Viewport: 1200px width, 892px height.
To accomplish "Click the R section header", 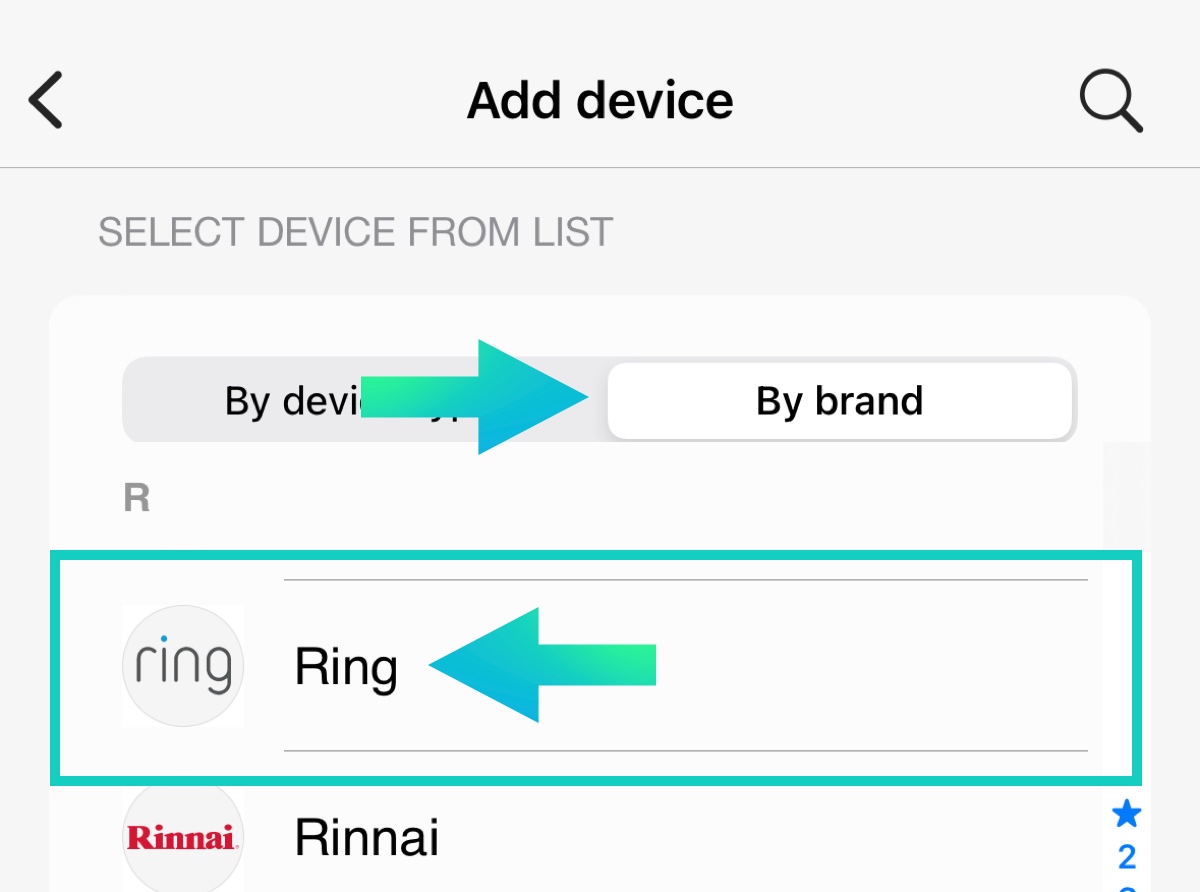I will coord(136,497).
